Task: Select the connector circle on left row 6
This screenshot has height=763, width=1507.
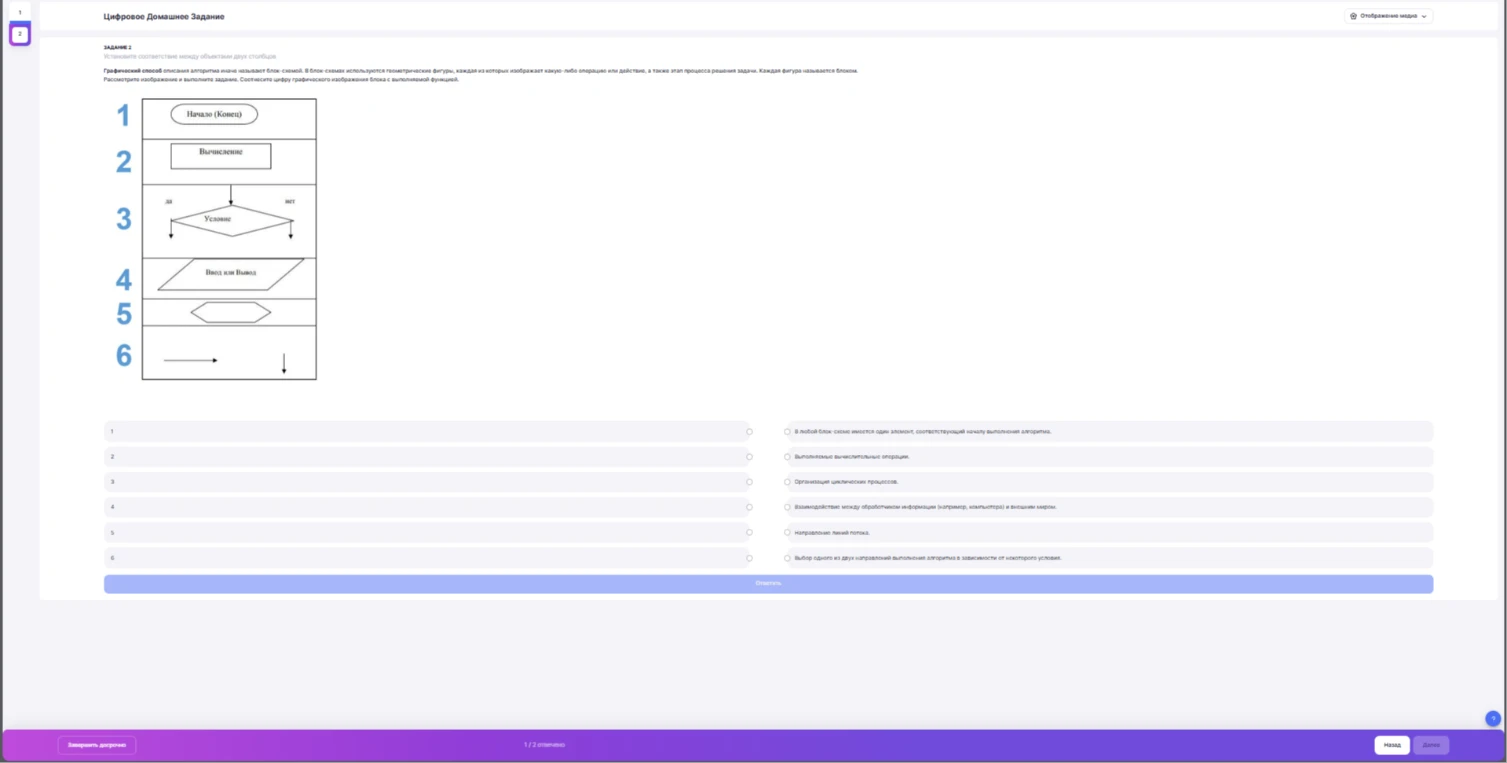Action: [x=749, y=558]
